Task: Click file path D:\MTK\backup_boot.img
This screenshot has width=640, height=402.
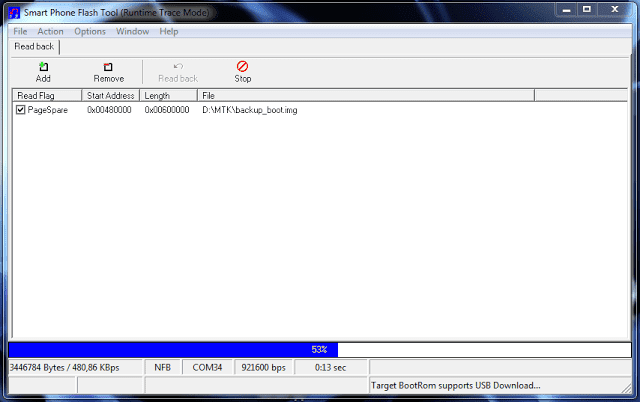Action: 250,110
